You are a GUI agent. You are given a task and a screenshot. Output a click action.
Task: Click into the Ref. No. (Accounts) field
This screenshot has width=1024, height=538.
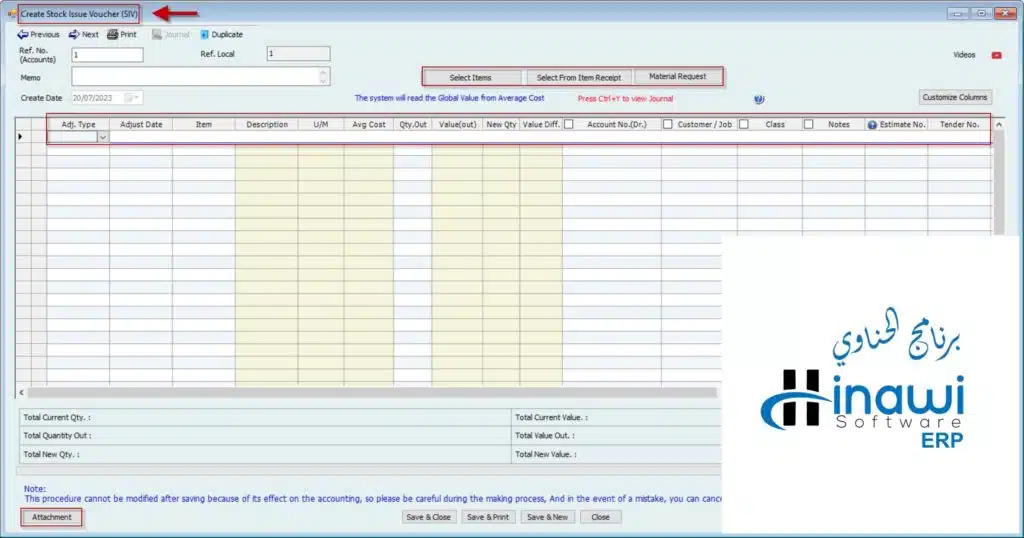(x=107, y=55)
